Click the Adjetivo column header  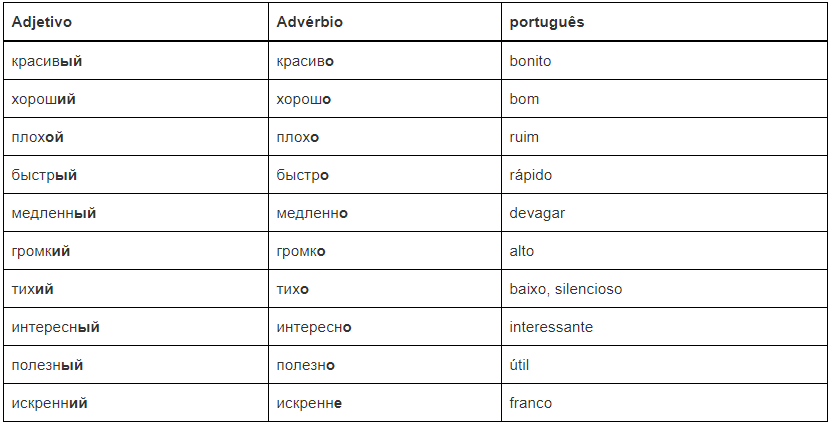[x=42, y=22]
